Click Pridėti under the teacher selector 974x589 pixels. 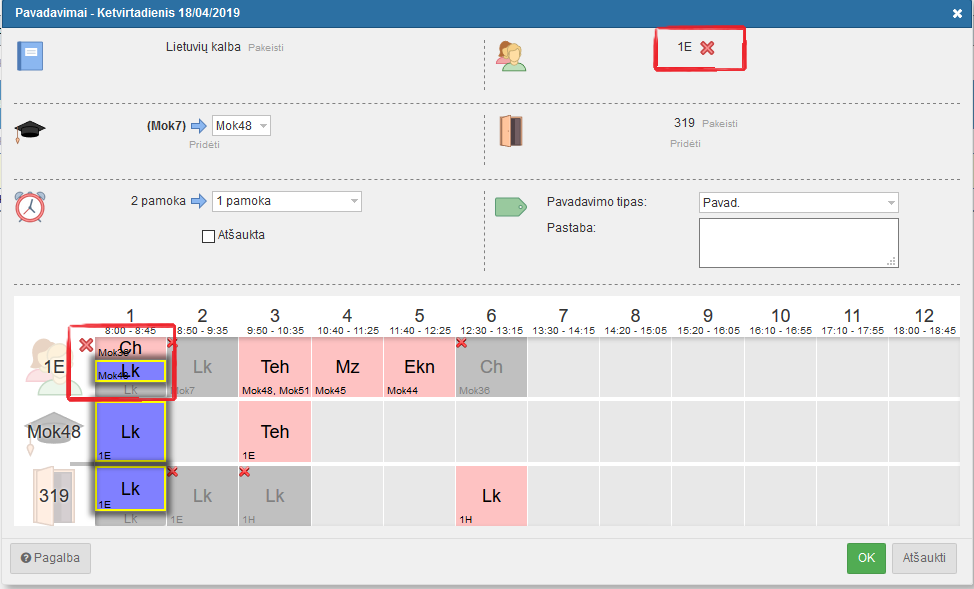pos(204,145)
